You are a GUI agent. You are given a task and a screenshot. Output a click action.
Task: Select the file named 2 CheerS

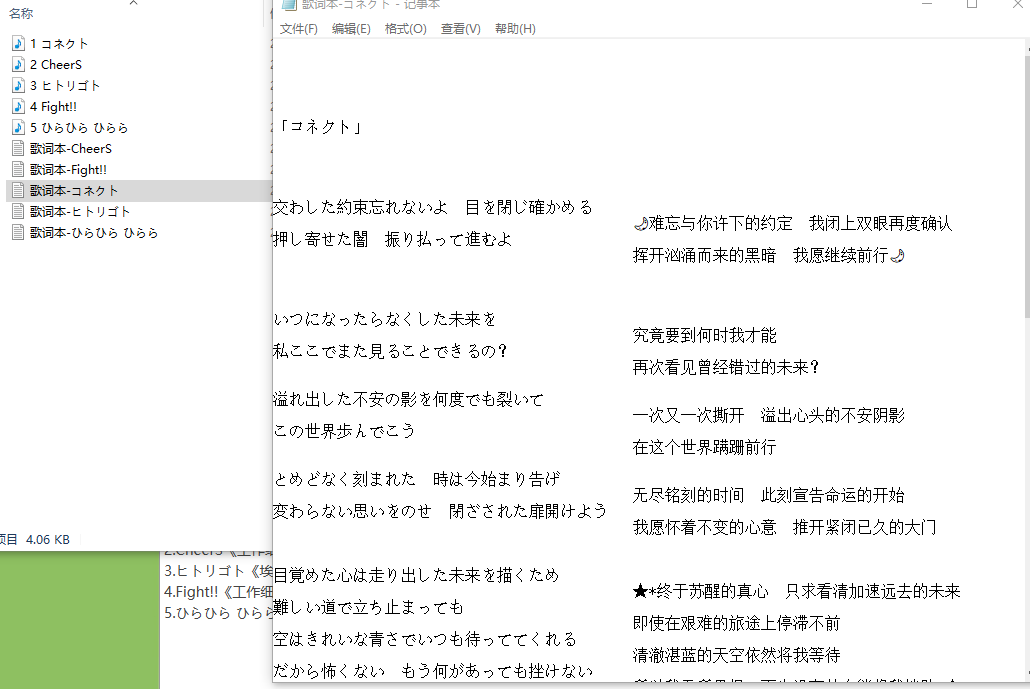[x=56, y=64]
